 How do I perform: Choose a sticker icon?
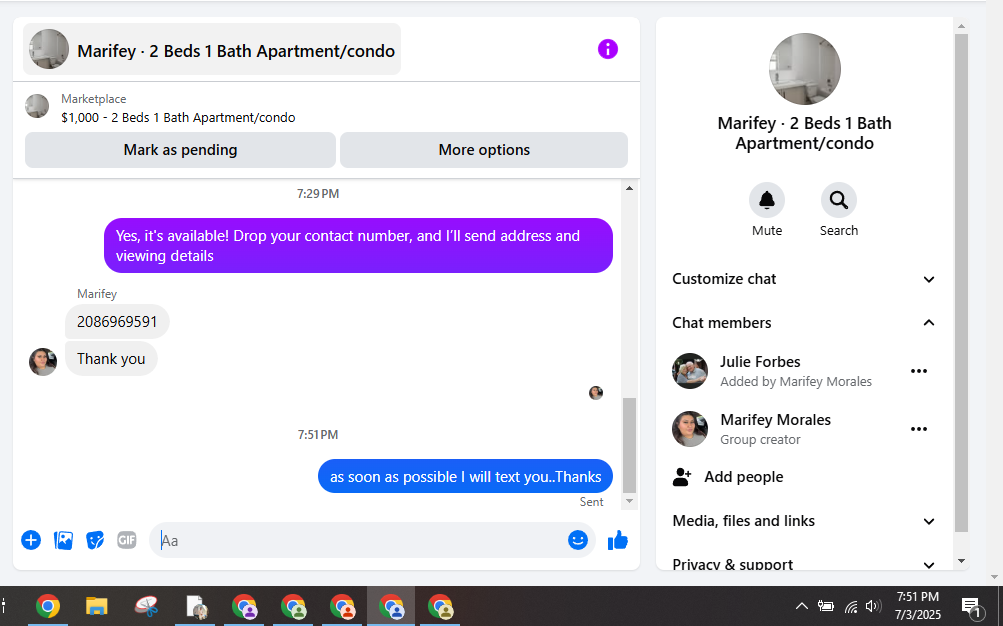[x=95, y=540]
